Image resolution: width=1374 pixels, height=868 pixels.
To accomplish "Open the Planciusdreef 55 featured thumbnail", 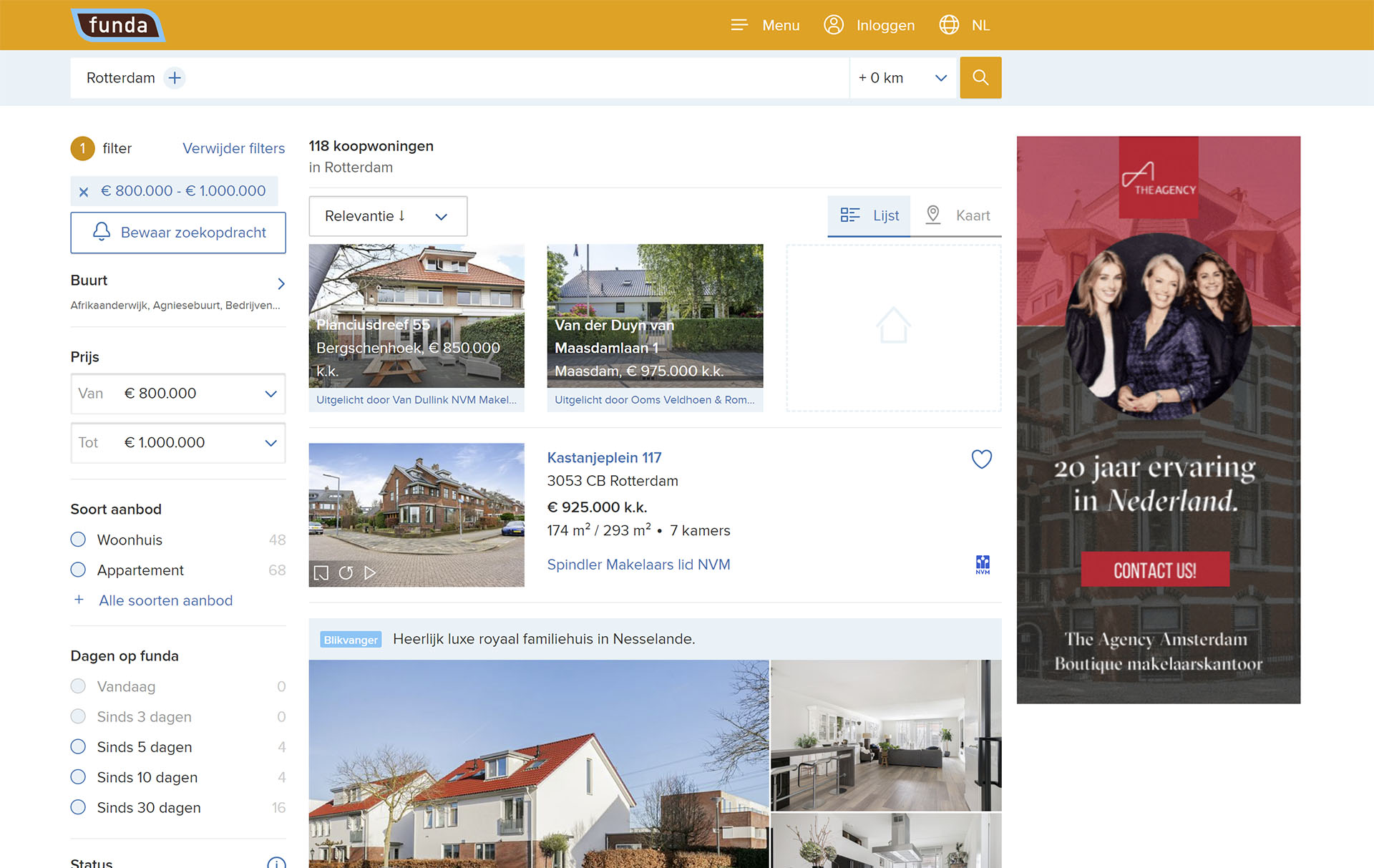I will (416, 328).
